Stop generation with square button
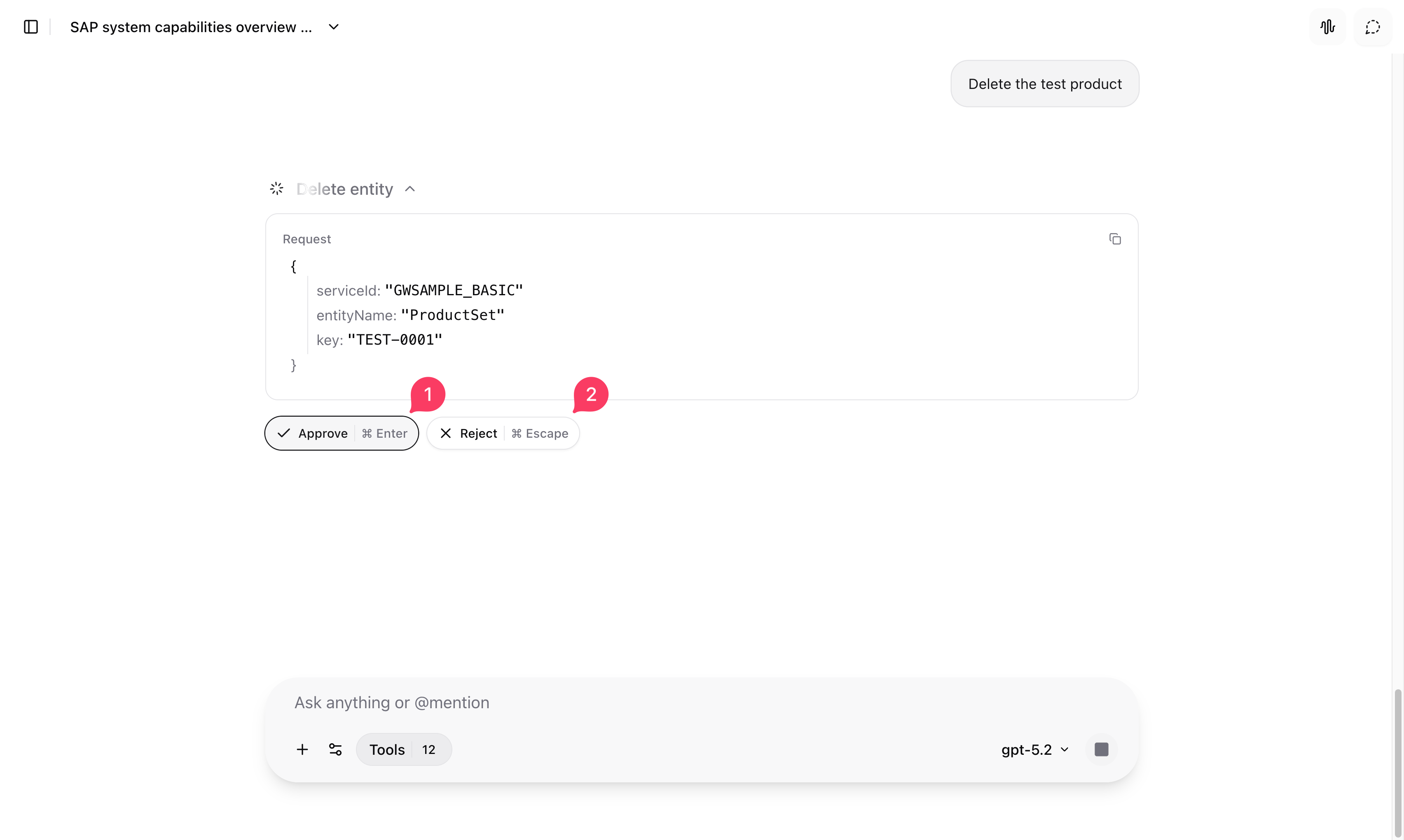This screenshot has height=840, width=1404. [x=1101, y=749]
